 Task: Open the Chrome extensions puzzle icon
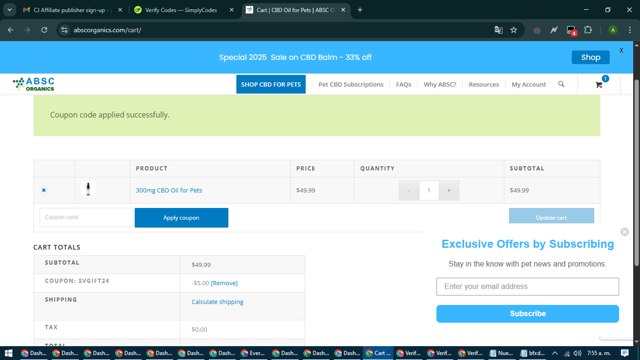[588, 30]
